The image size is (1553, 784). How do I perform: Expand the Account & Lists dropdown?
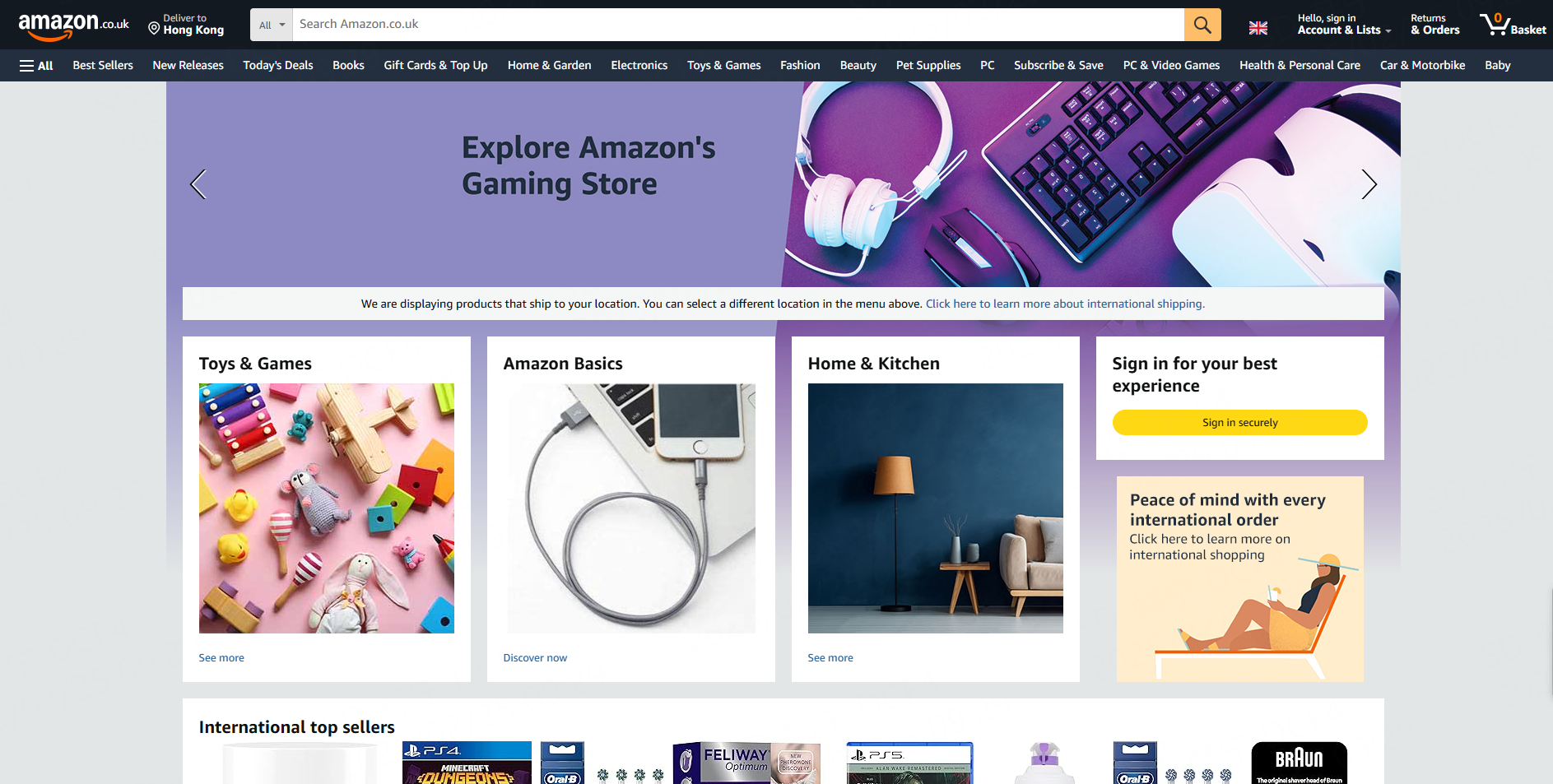coord(1344,25)
